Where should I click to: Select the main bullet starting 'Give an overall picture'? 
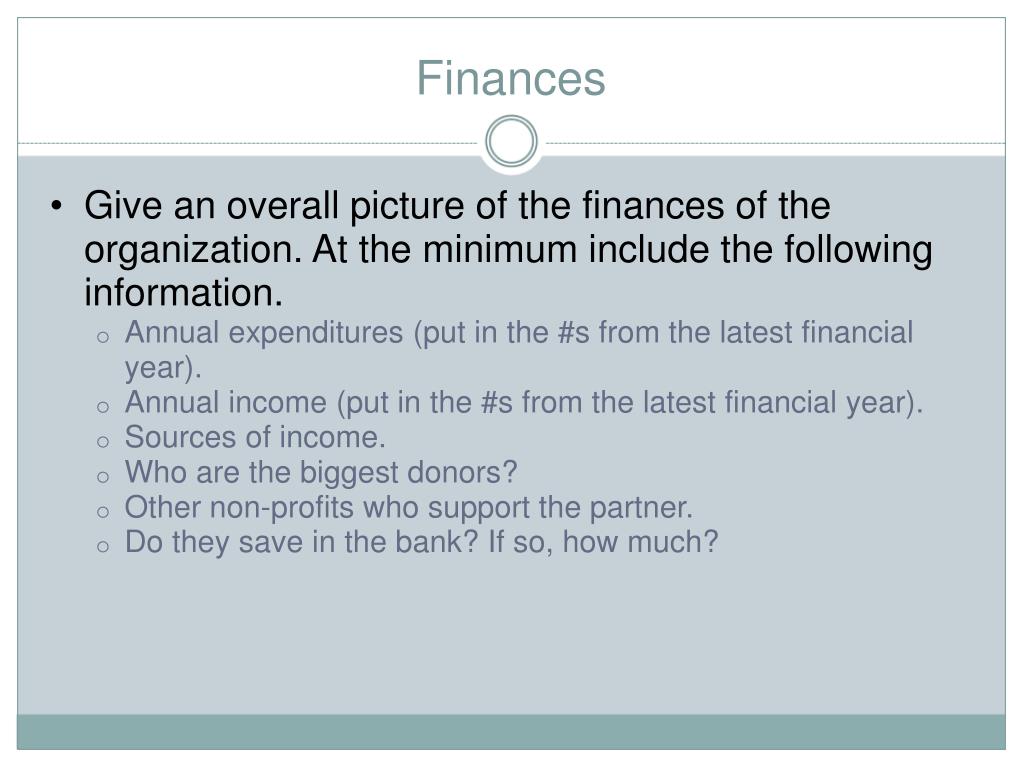[508, 248]
